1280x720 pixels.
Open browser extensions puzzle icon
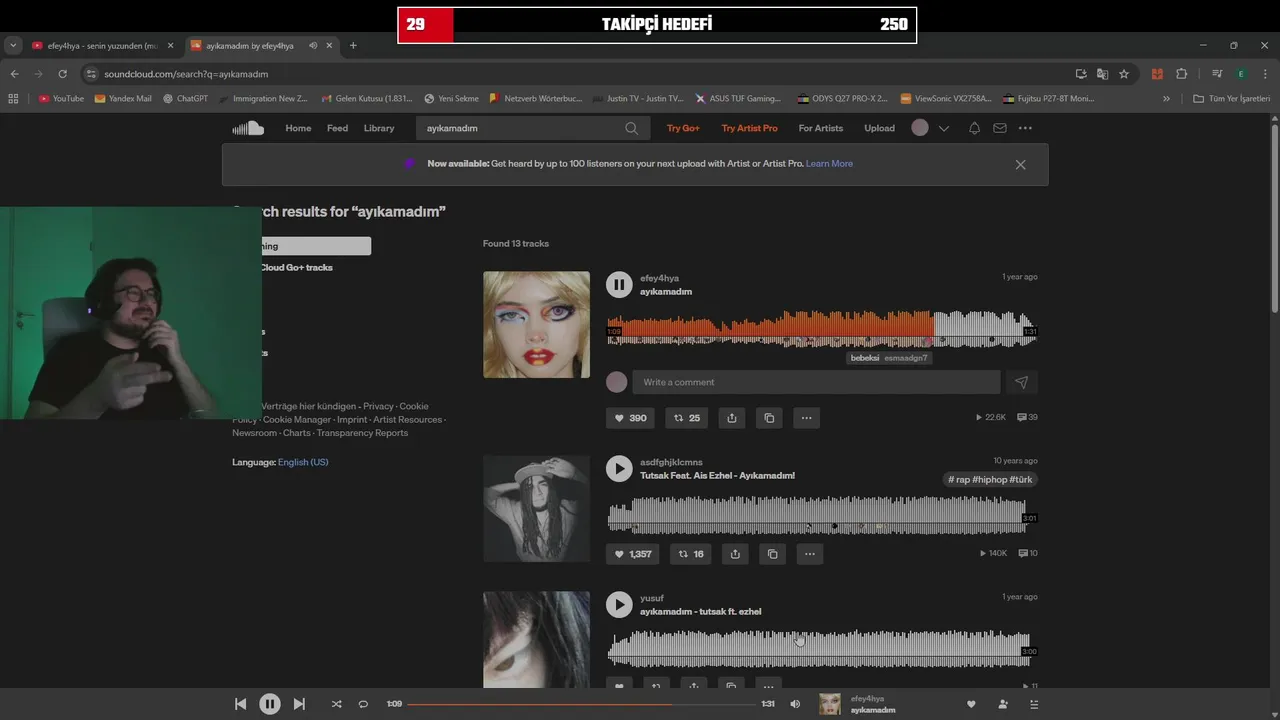(1181, 74)
